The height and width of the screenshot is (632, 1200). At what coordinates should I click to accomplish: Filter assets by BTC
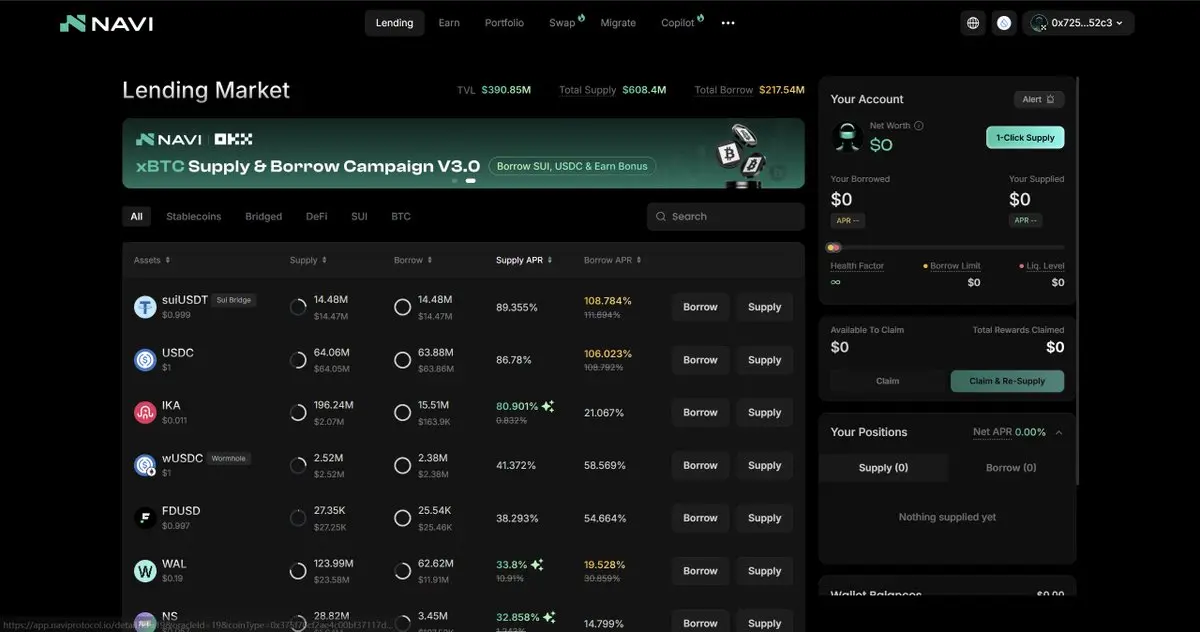401,216
